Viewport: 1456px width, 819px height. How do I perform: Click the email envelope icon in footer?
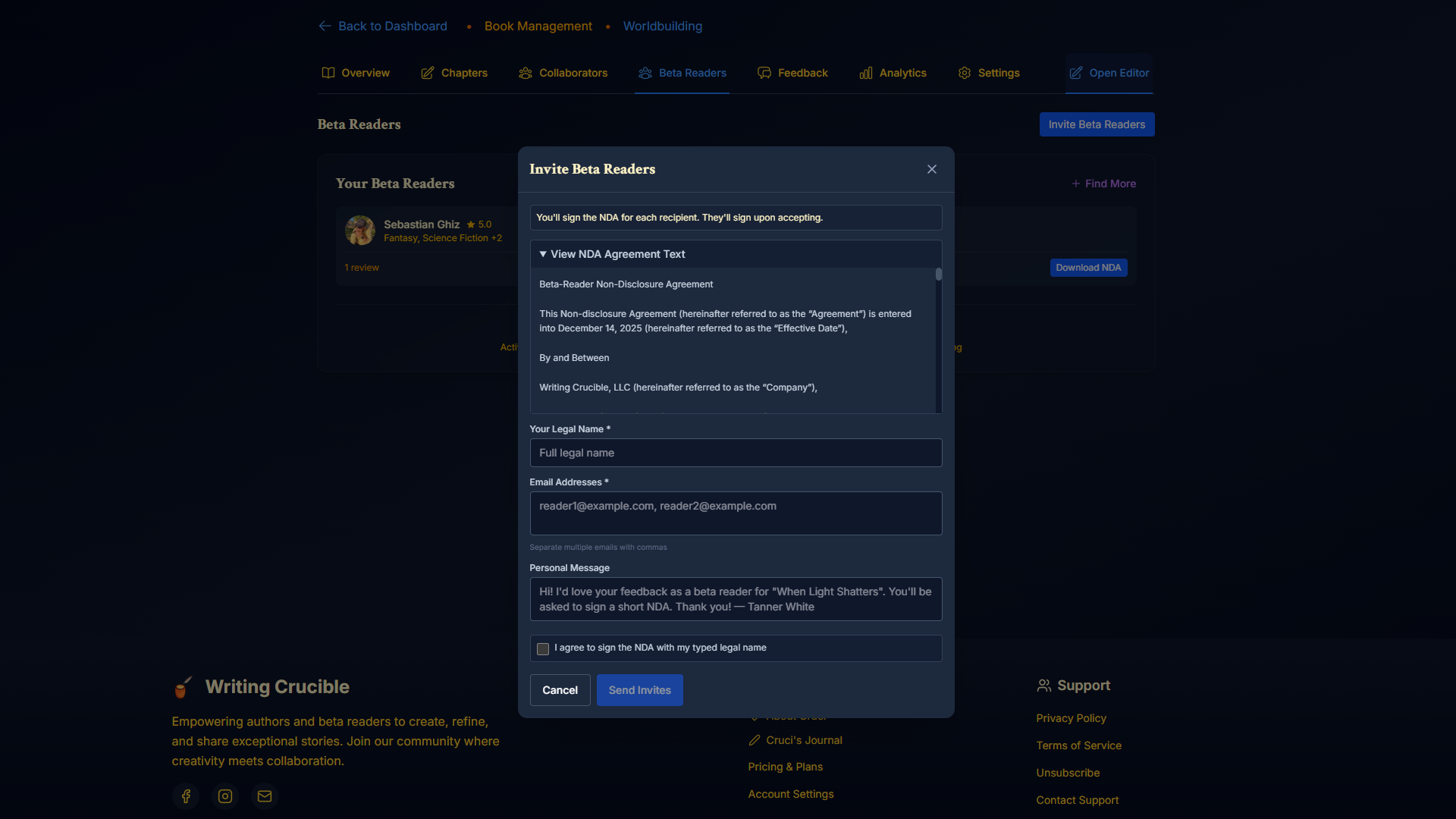pos(265,796)
